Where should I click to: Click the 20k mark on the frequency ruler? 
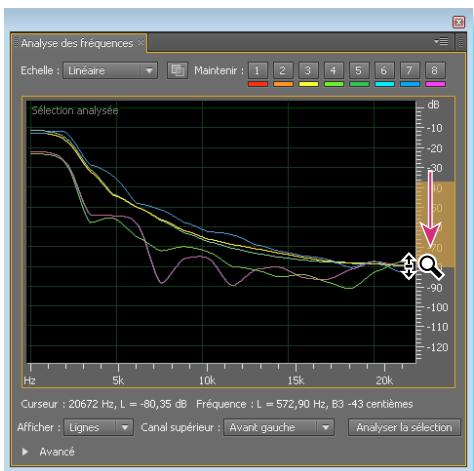point(384,380)
